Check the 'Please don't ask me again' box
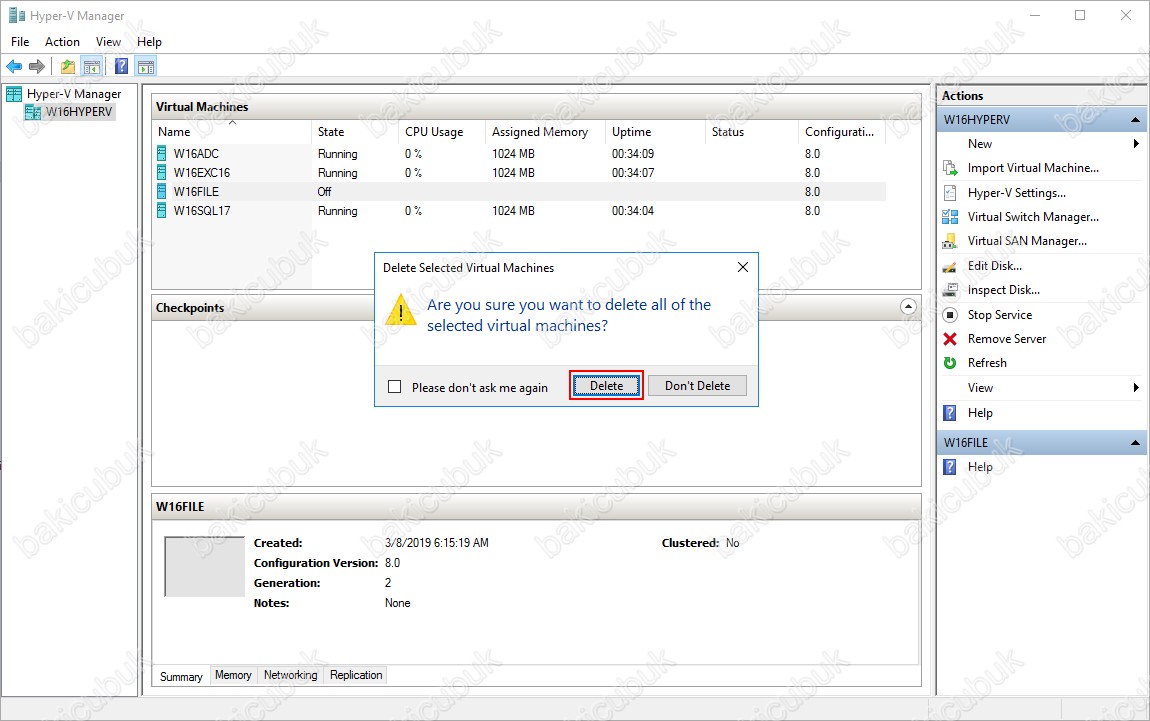Screen dimensions: 1150x721 (394, 387)
